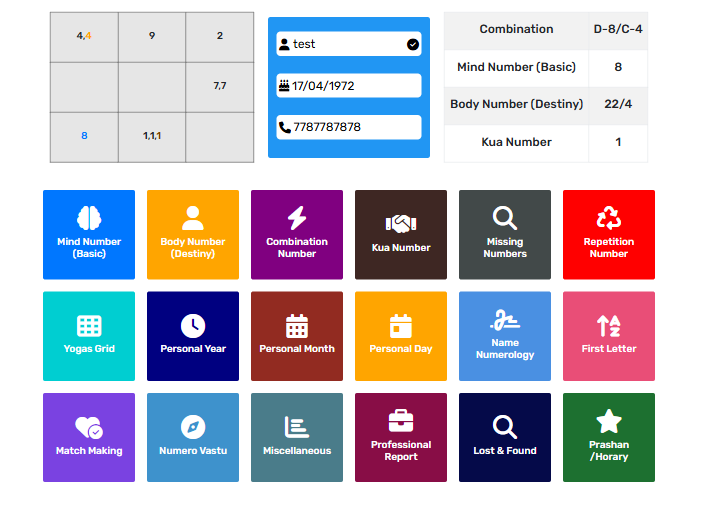Image resolution: width=709 pixels, height=506 pixels.
Task: Click the compass icon on Numero Vastu
Action: pos(193,428)
